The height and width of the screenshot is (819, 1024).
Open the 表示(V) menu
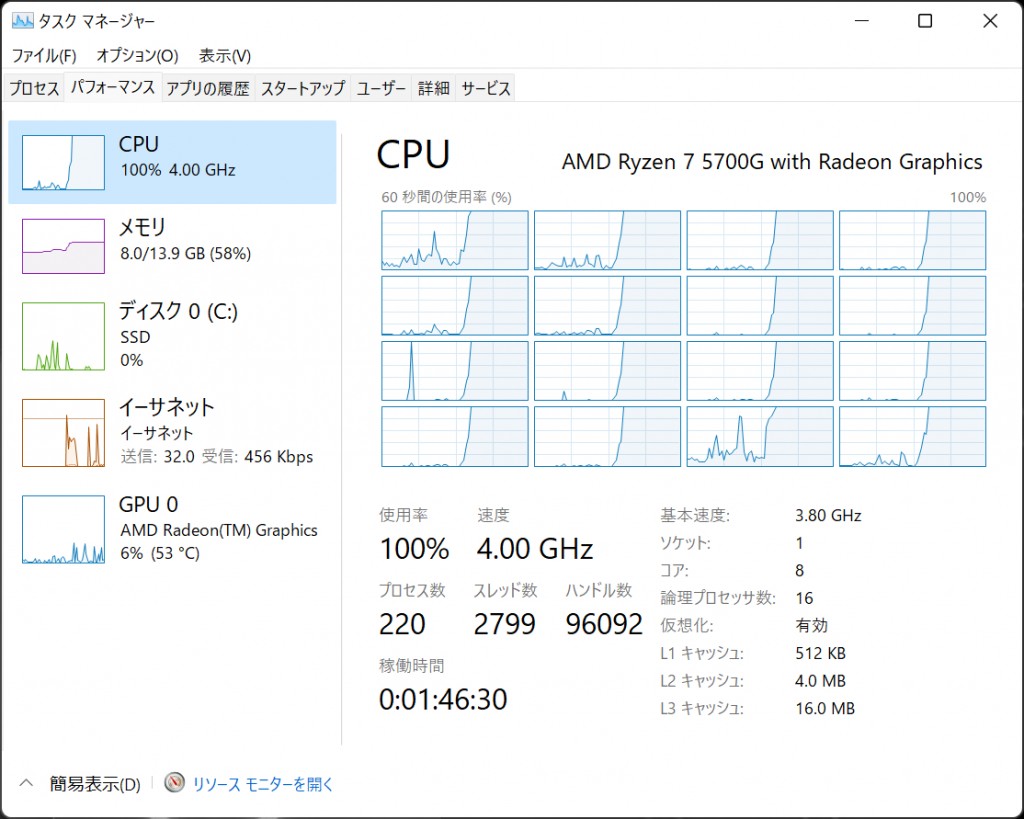[x=225, y=56]
